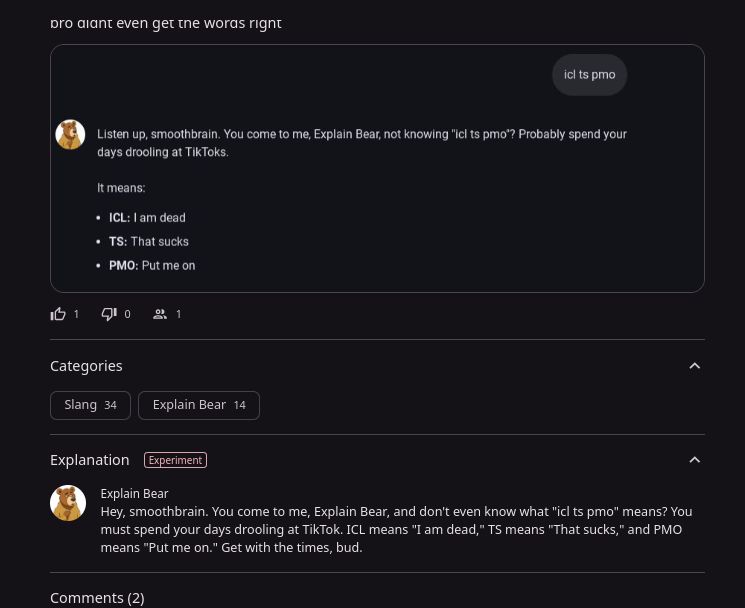
Task: Click the Categories heading label
Action: tap(86, 366)
